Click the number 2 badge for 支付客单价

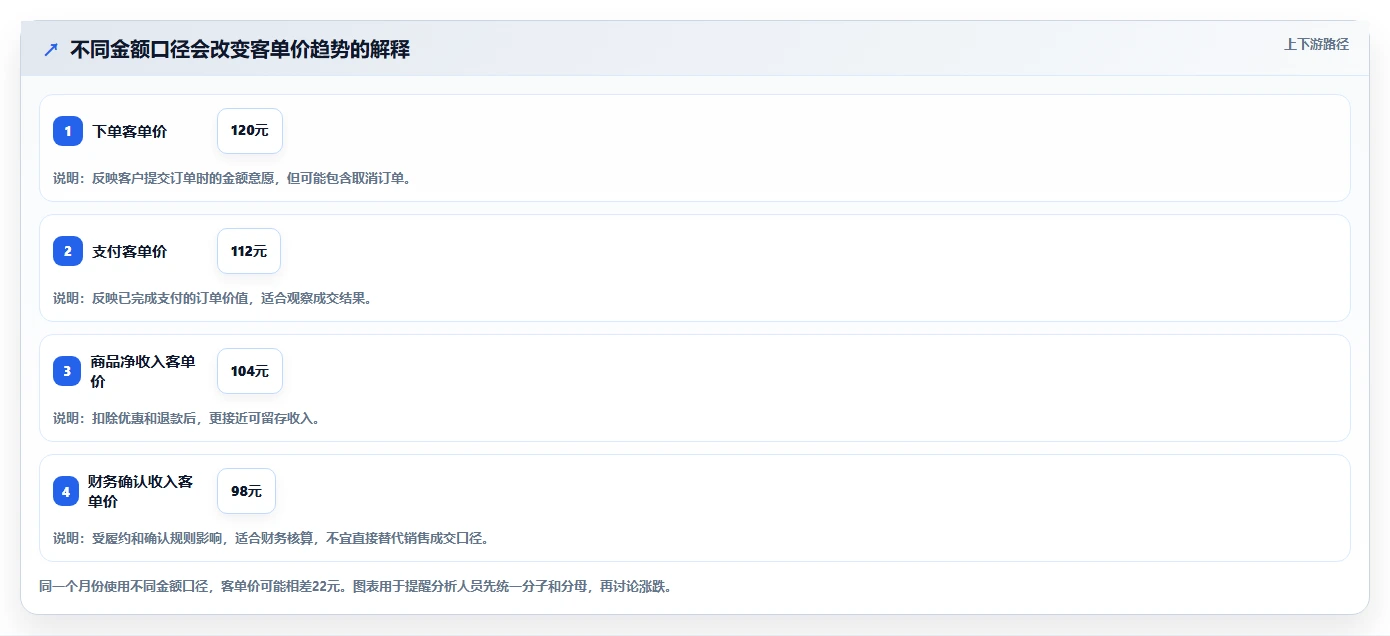pos(68,251)
